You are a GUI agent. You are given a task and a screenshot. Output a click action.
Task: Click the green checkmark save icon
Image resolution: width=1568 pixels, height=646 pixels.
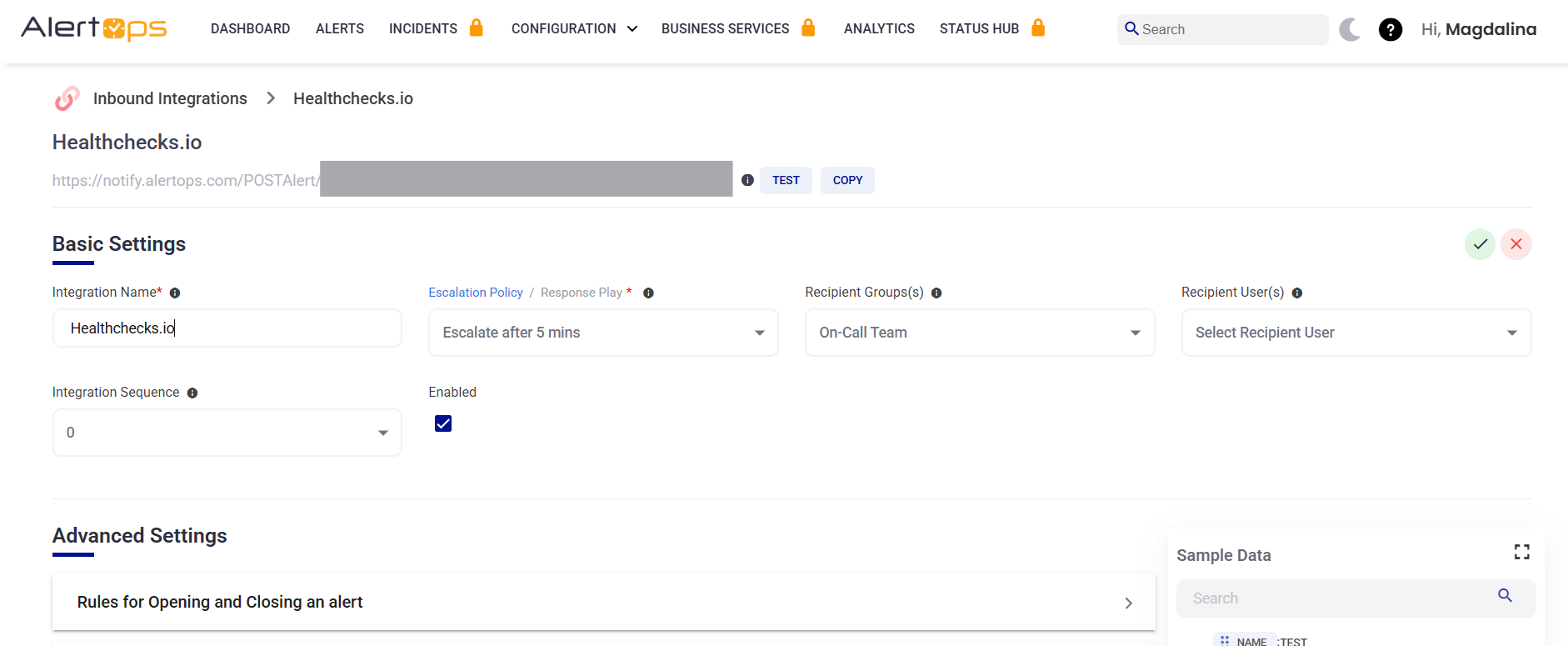(x=1480, y=244)
